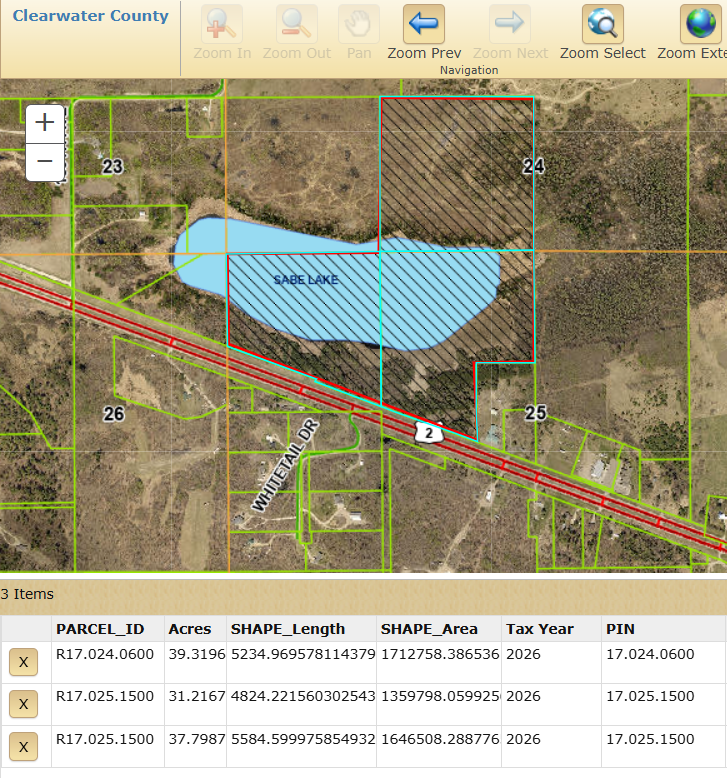Click the Sabe Lake label on map

pyautogui.click(x=306, y=280)
